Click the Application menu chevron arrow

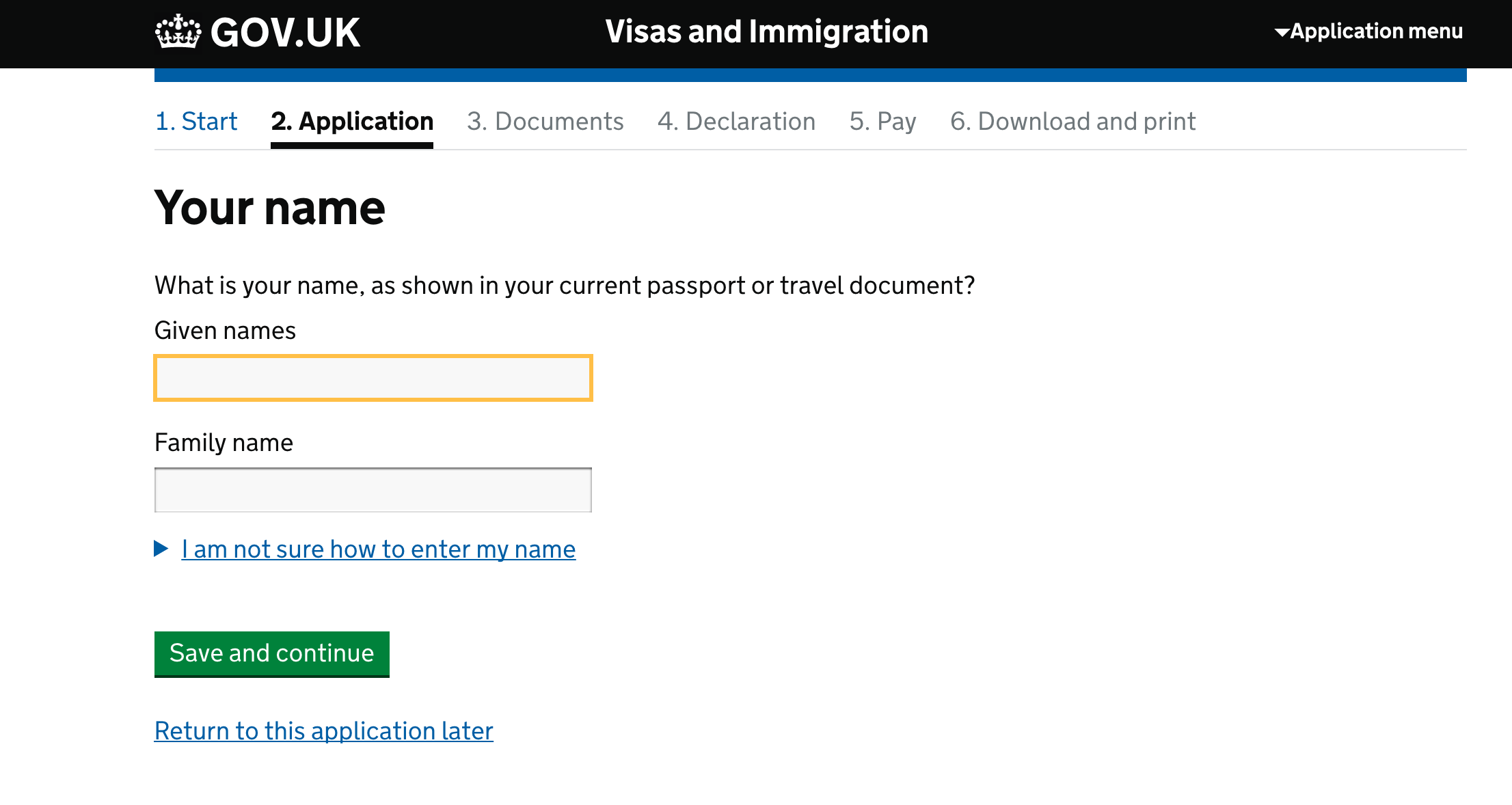1282,31
